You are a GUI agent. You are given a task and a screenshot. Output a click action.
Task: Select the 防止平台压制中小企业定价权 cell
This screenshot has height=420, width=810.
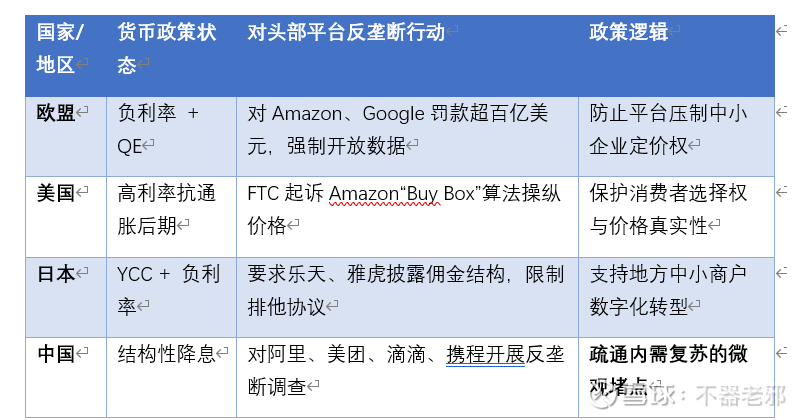[668, 130]
